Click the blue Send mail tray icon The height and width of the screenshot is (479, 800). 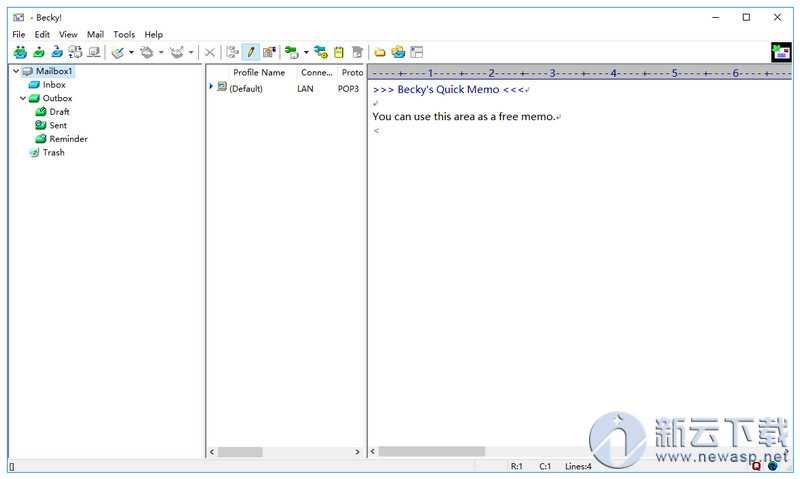tap(57, 52)
